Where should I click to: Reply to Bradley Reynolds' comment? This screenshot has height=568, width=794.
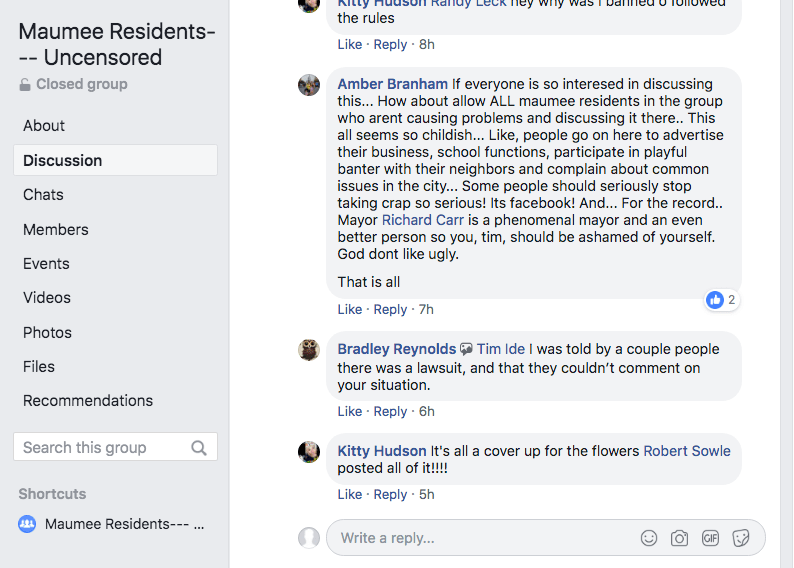390,411
